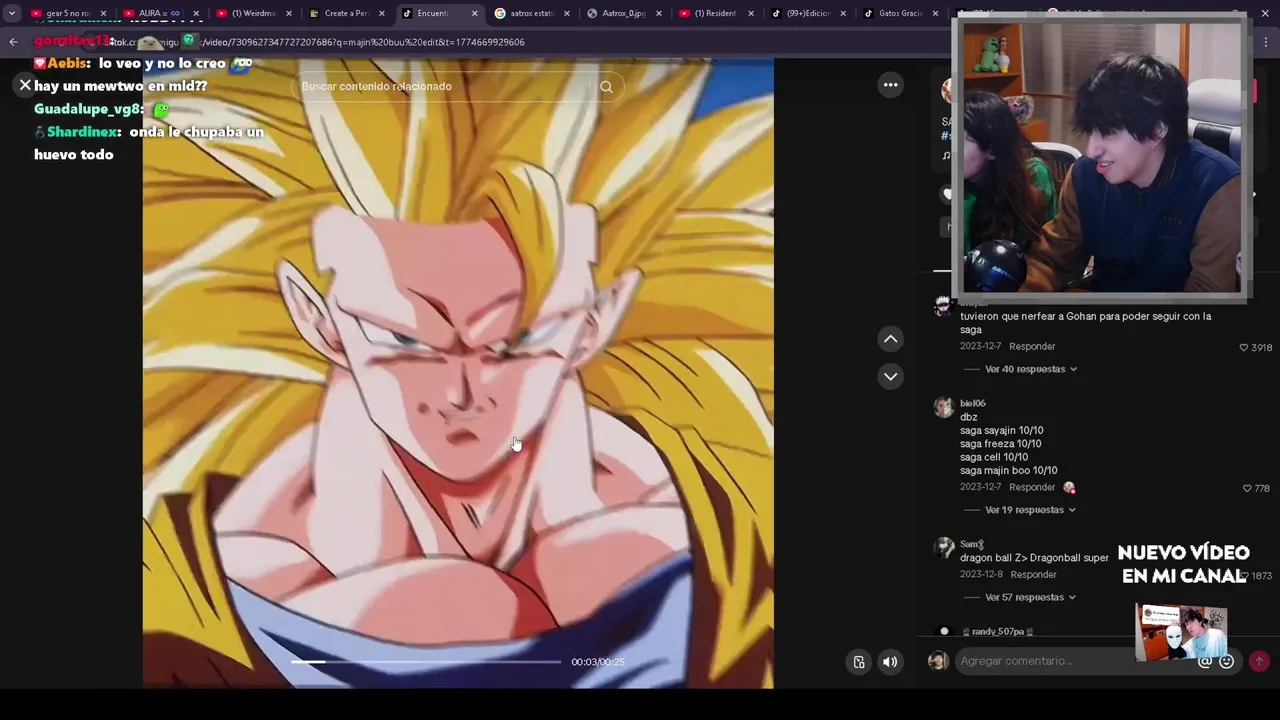1280x720 pixels.
Task: Close the 'gear 5 no ror' tab
Action: 103,13
